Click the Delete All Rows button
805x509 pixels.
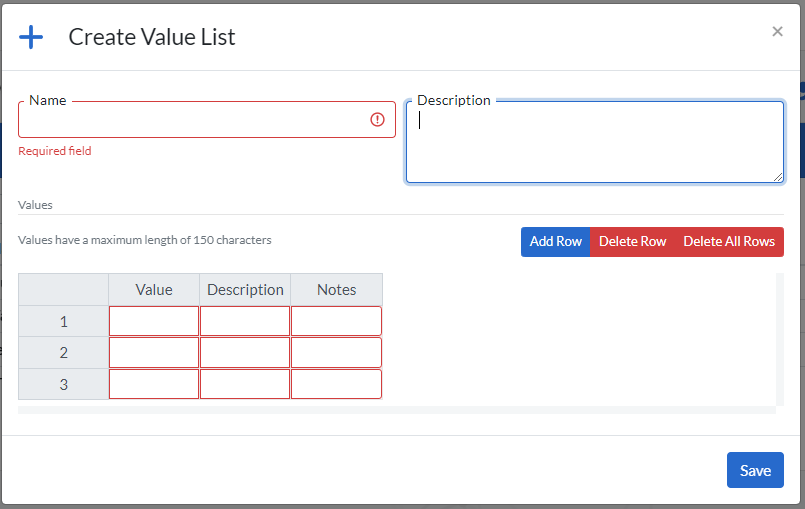(x=728, y=242)
